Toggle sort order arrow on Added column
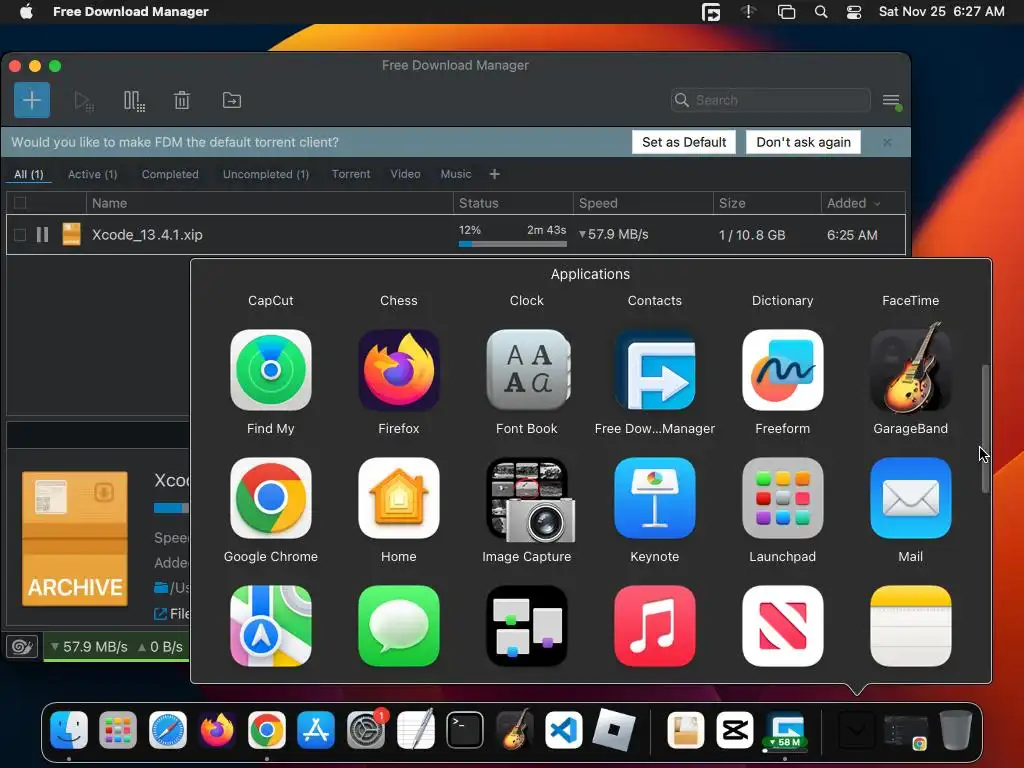 pyautogui.click(x=877, y=204)
